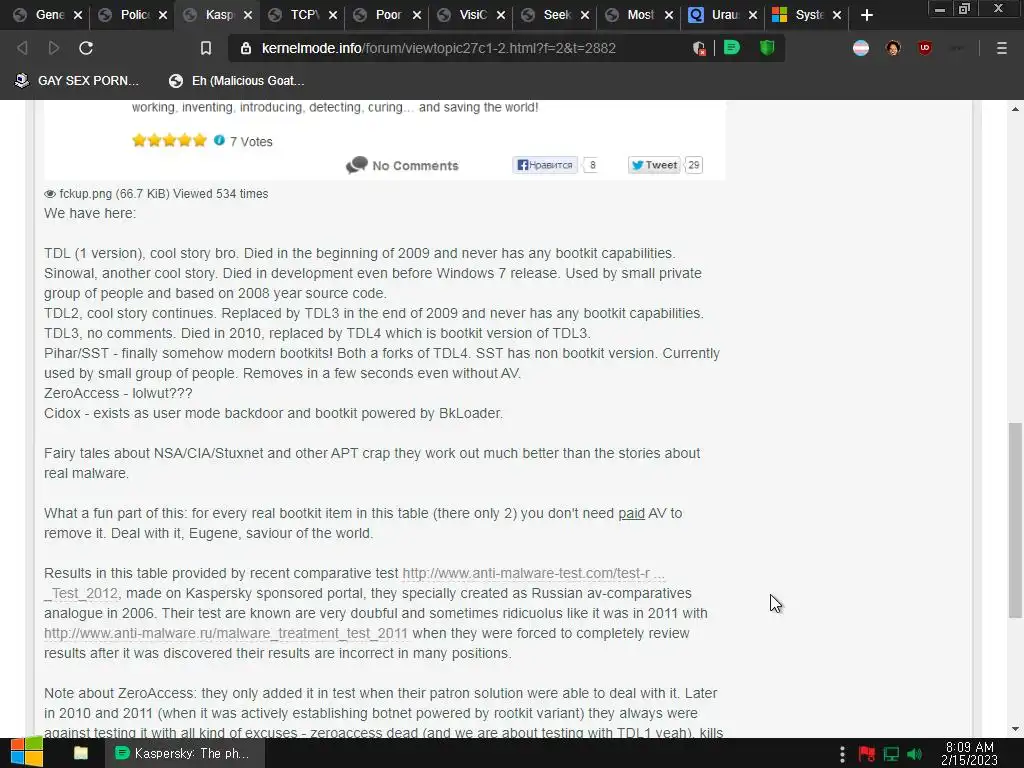The height and width of the screenshot is (768, 1024).
Task: Open the Eh (Malicious Goat... bookmark
Action: point(236,81)
